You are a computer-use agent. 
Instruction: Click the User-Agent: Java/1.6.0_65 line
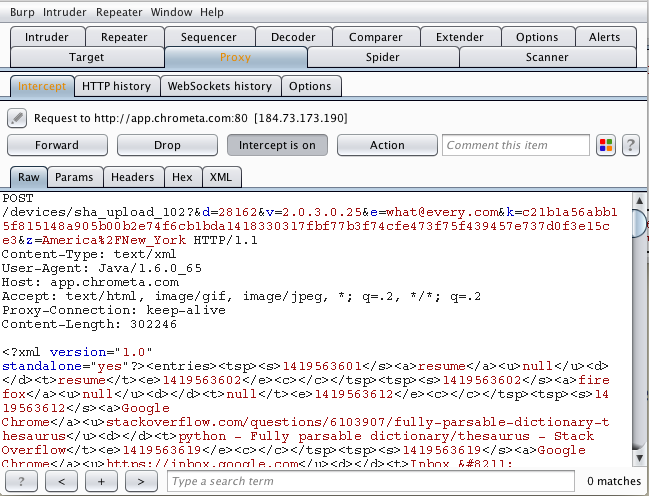tap(102, 268)
